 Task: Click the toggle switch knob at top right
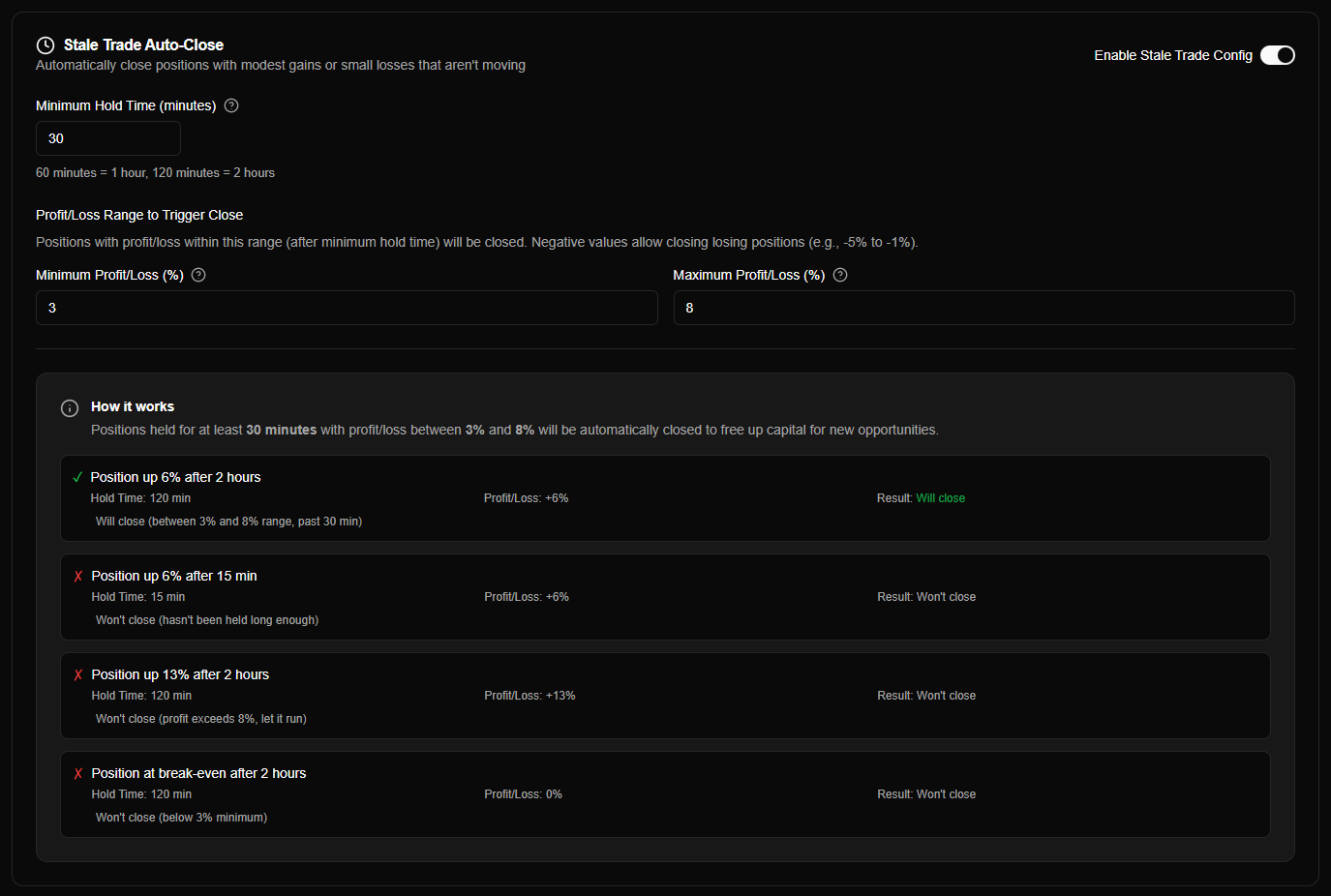(1285, 55)
